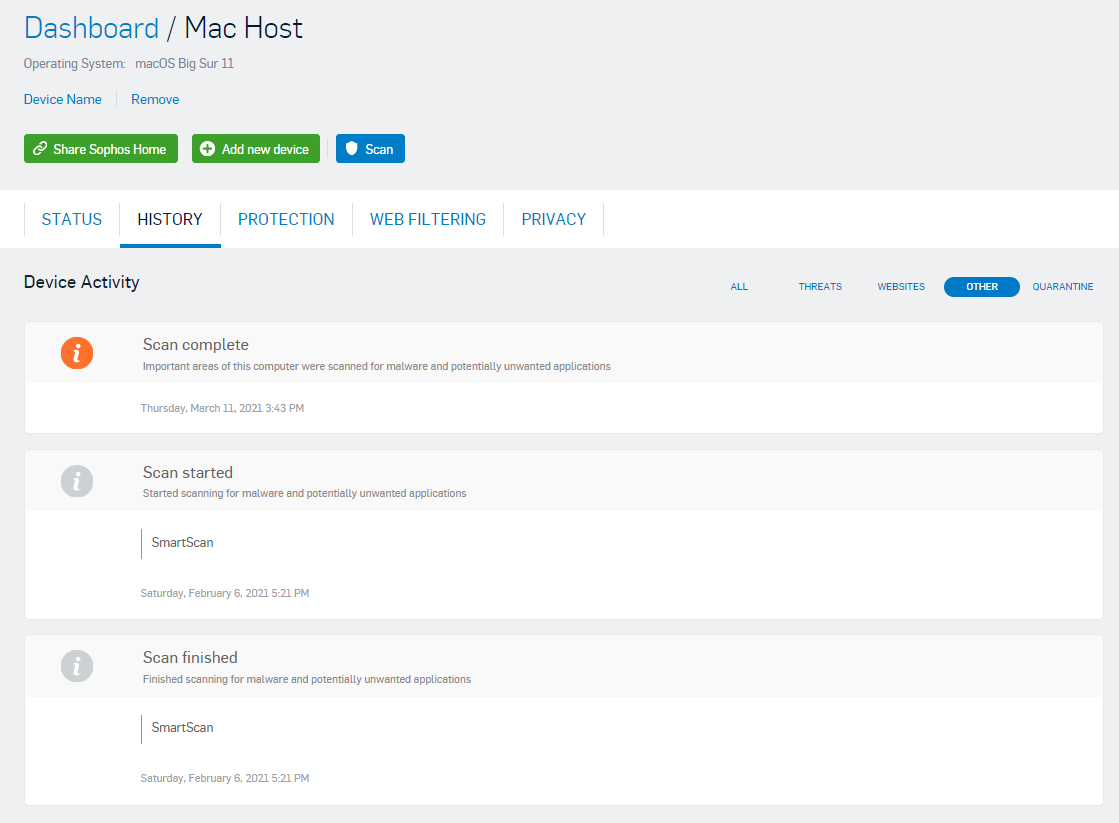Select the History tab

[170, 219]
